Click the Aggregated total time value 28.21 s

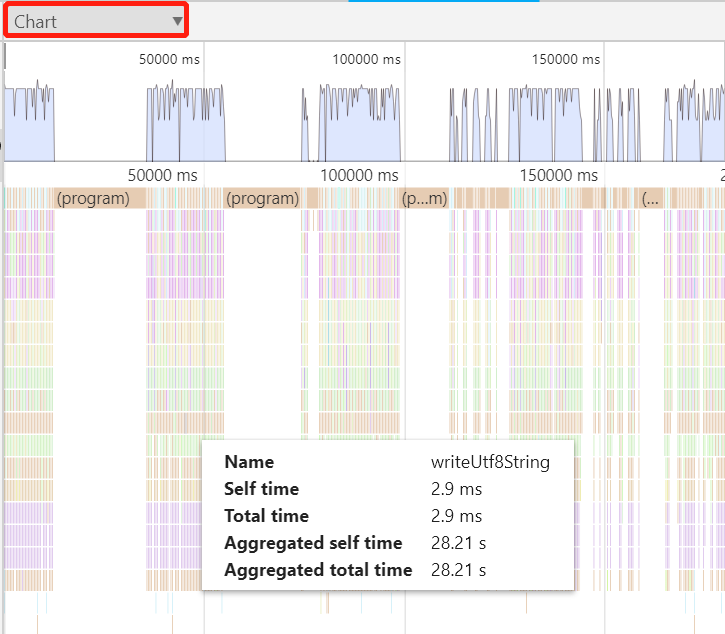click(x=458, y=570)
